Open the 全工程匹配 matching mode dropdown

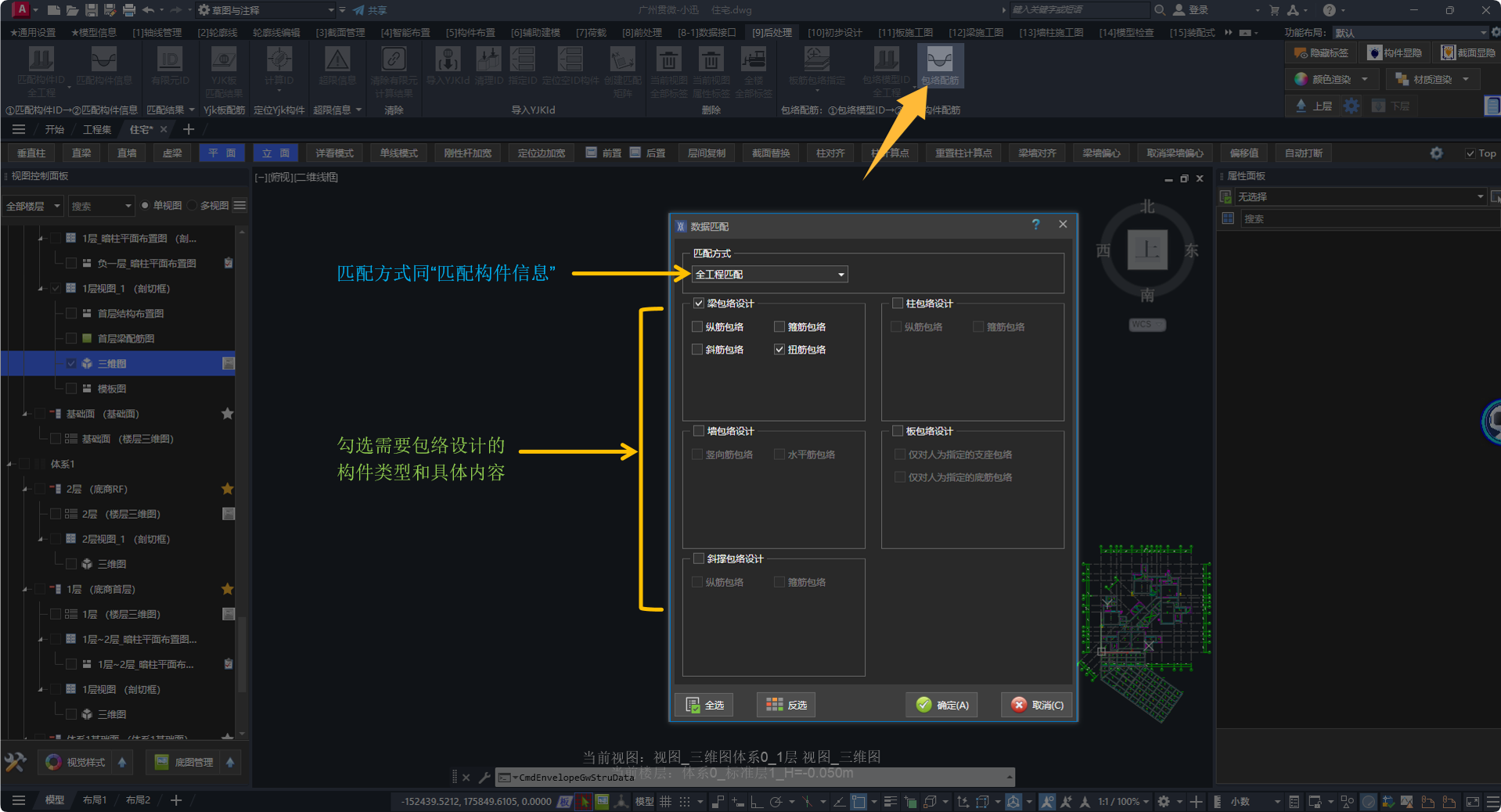pyautogui.click(x=769, y=275)
